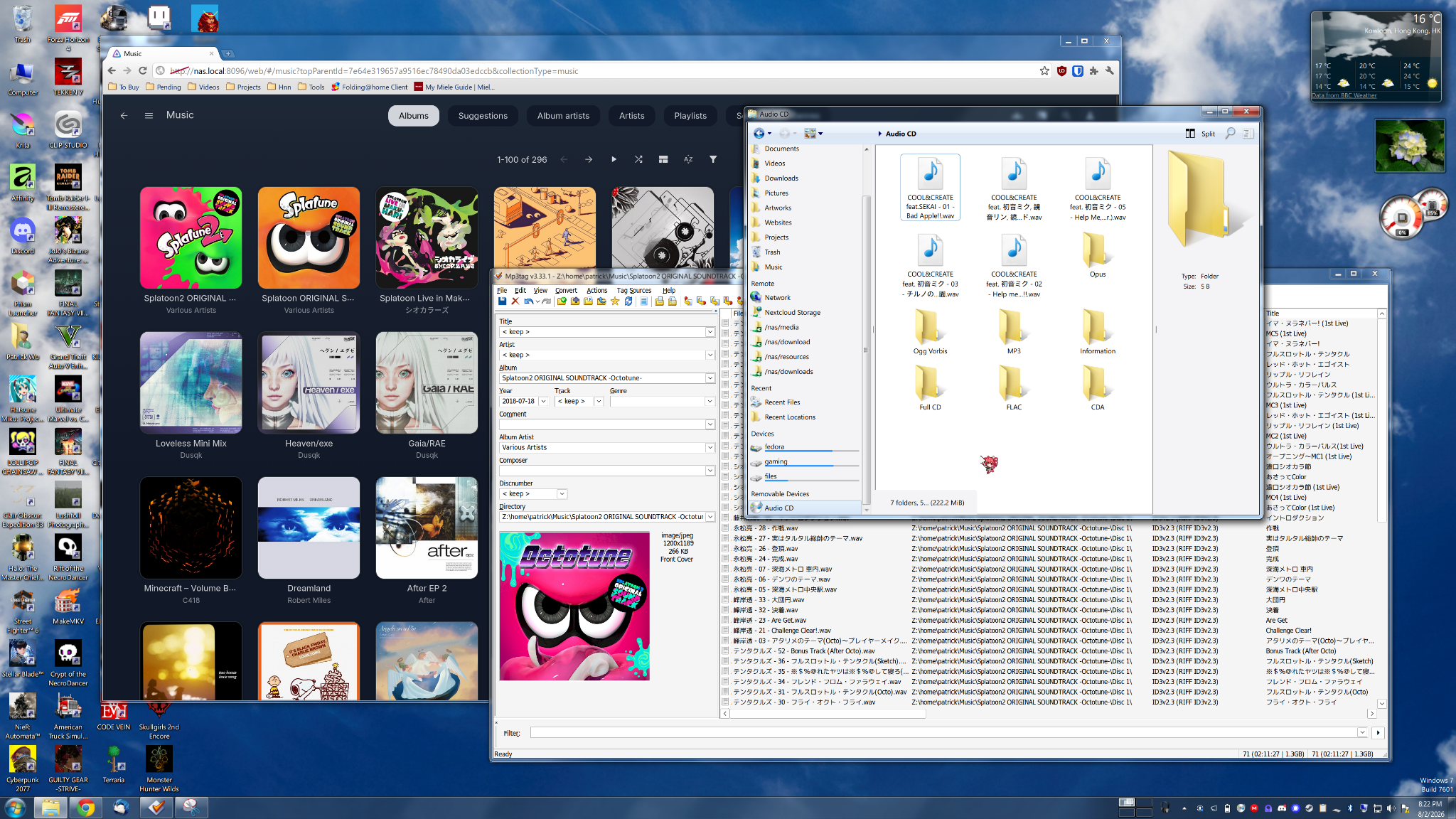Switch to the Album artists tab

[563, 116]
